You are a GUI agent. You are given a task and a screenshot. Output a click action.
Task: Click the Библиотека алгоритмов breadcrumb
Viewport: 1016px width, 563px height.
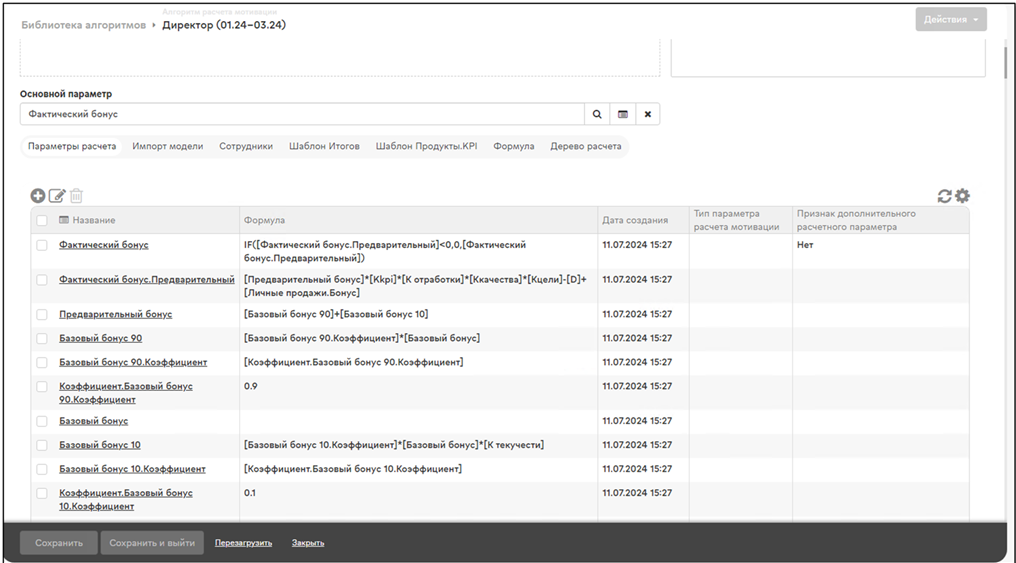pos(83,25)
